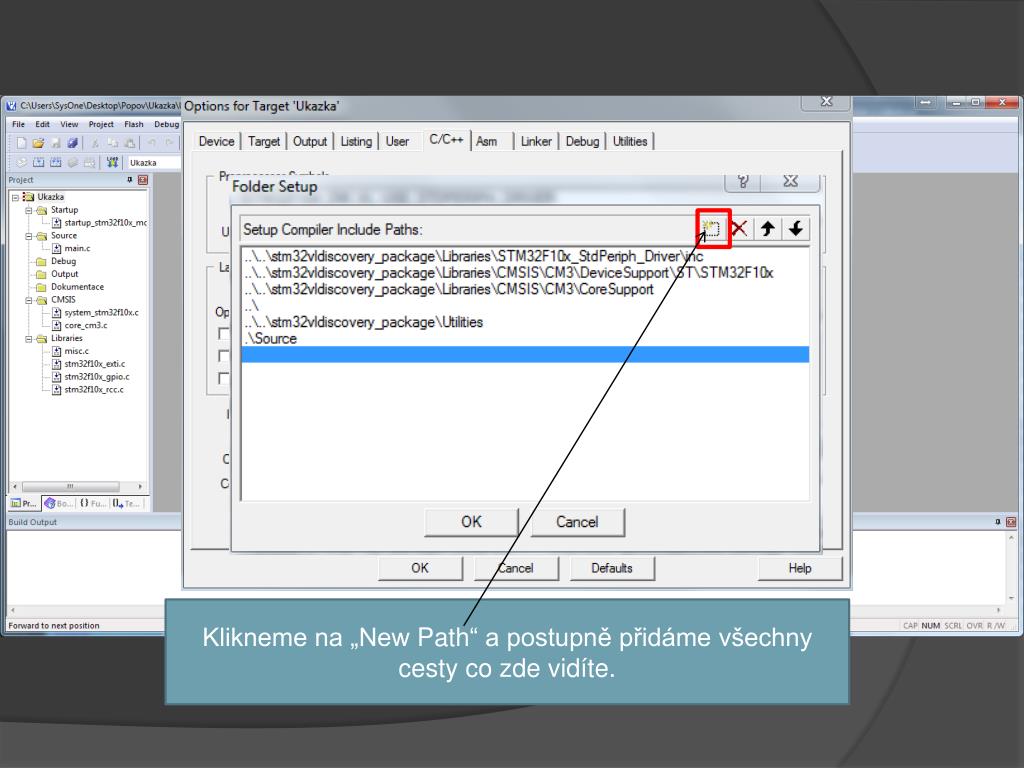Click the Open file toolbar icon
1024x768 pixels.
[38, 143]
